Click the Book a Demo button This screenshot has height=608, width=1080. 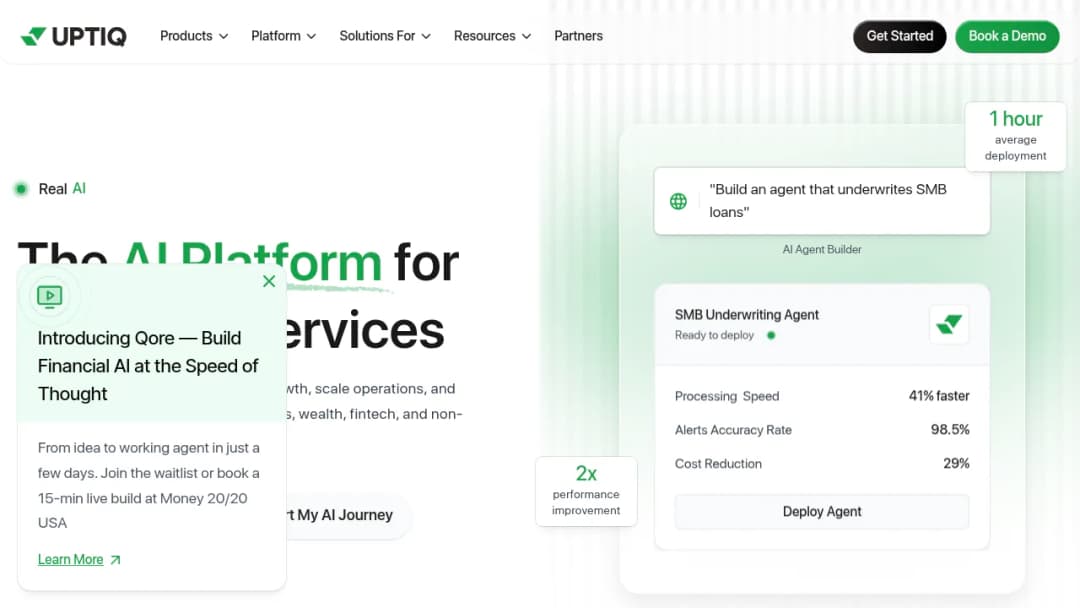pos(1007,36)
